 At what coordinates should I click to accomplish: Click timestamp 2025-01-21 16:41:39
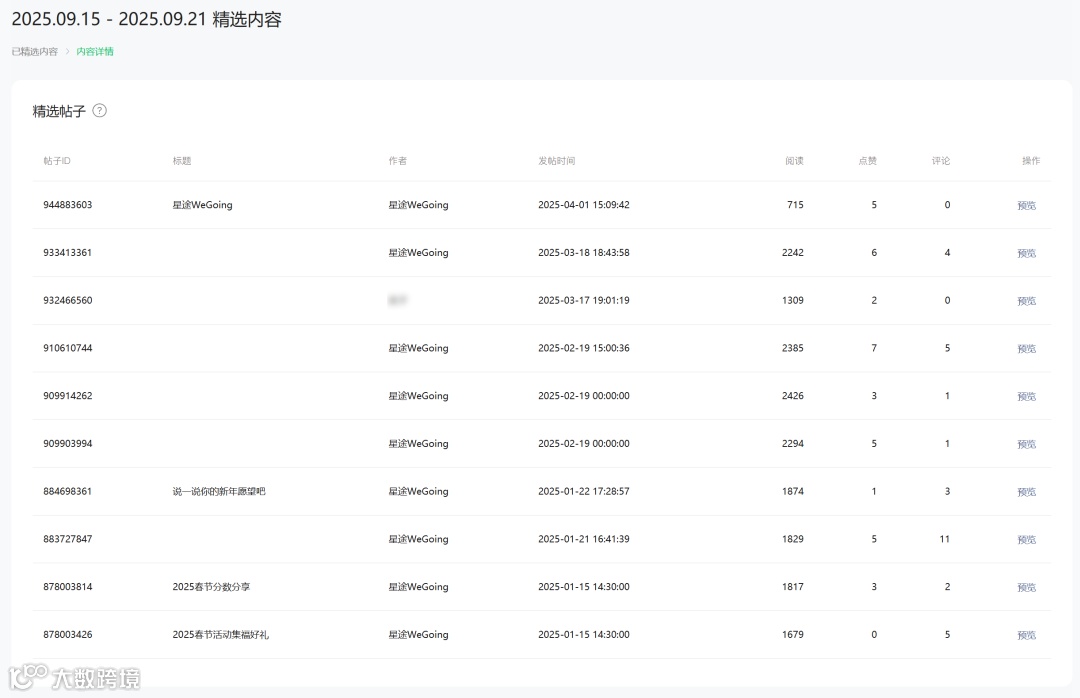[x=583, y=539]
